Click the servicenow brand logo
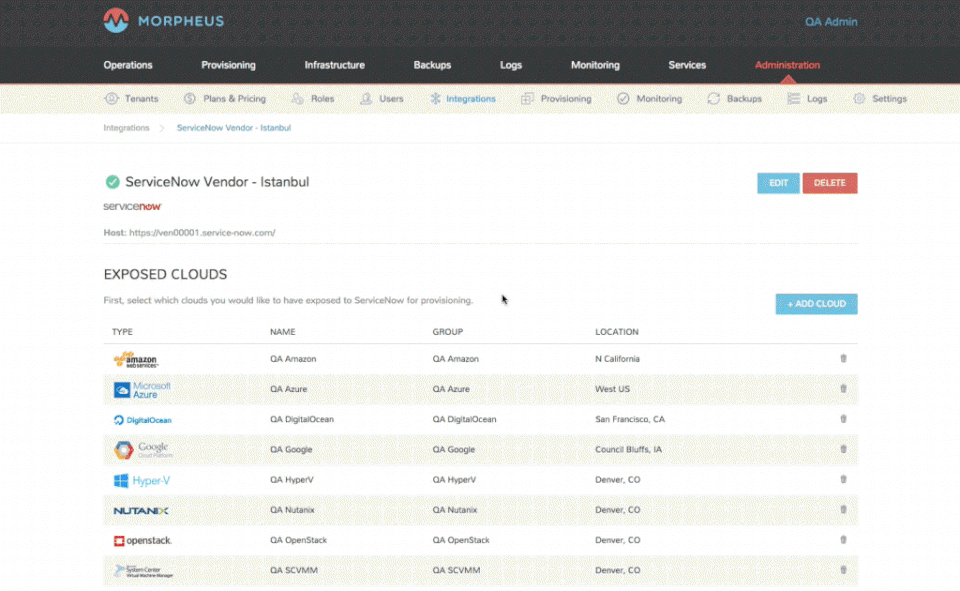Viewport: 960px width, 591px height. pyautogui.click(x=132, y=206)
